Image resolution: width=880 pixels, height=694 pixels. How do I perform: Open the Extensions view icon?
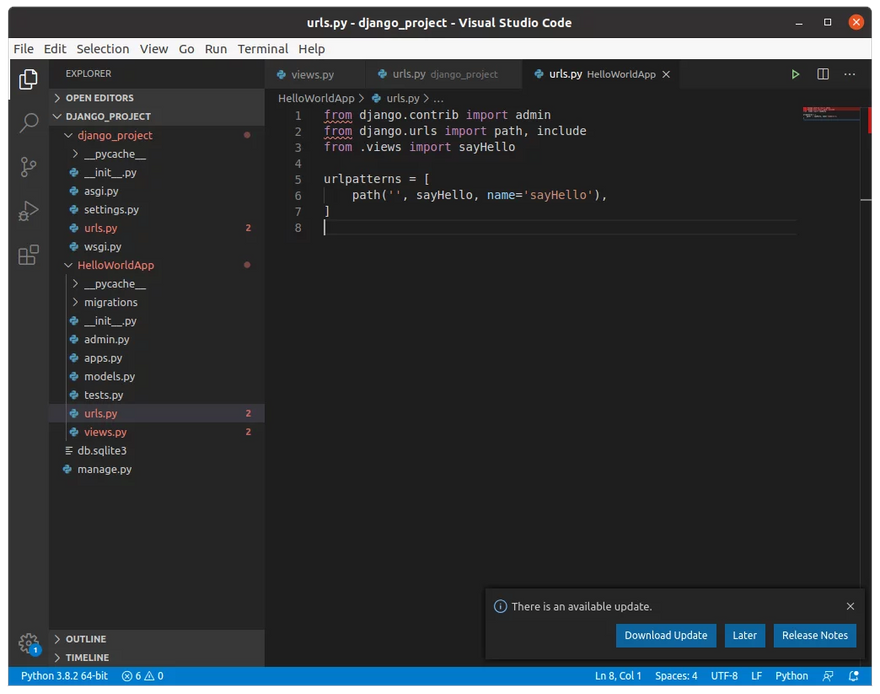coord(28,255)
